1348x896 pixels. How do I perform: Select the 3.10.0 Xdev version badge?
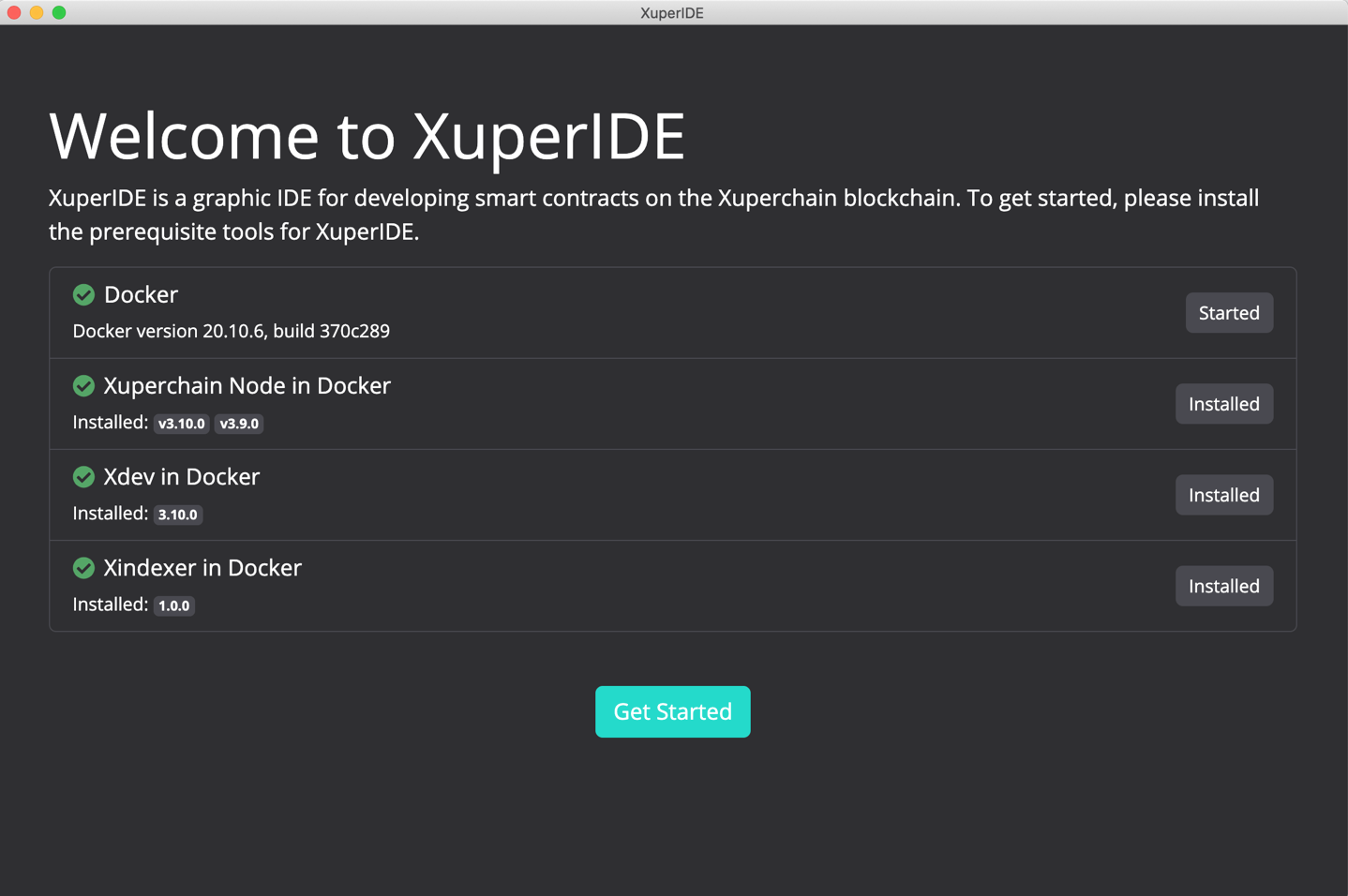178,515
